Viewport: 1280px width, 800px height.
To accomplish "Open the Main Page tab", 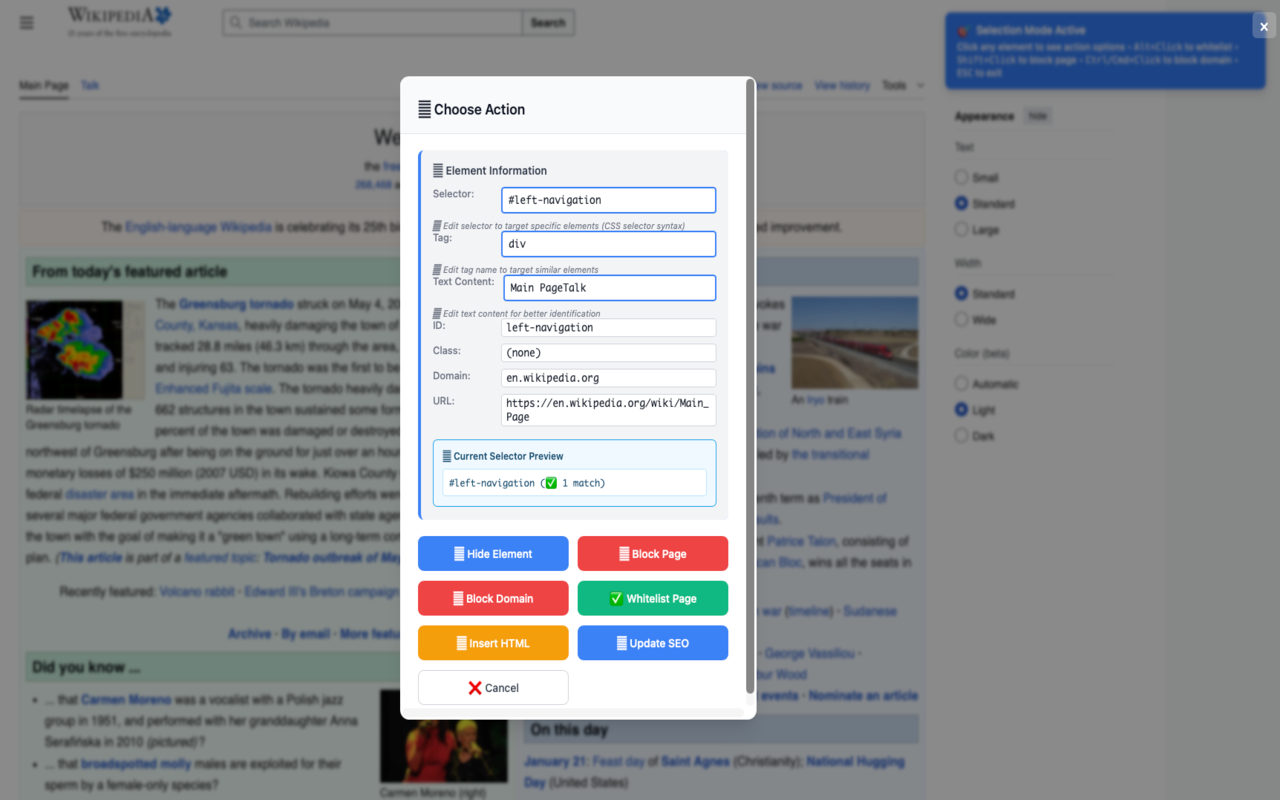I will 44,86.
